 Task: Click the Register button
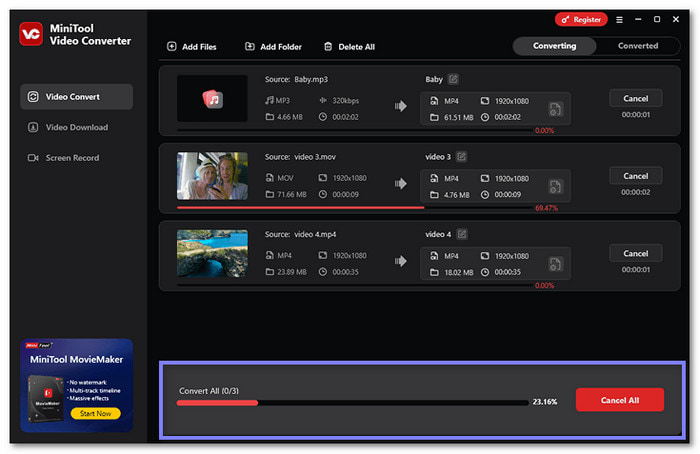click(x=581, y=20)
